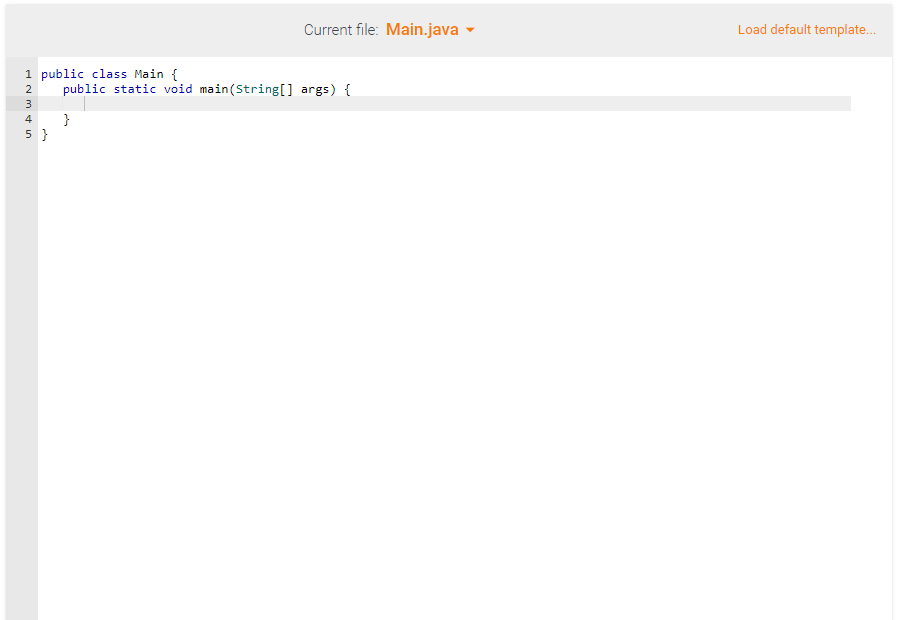Click the closing brace on line 5
Screen dimensions: 898x620
pyautogui.click(x=45, y=133)
